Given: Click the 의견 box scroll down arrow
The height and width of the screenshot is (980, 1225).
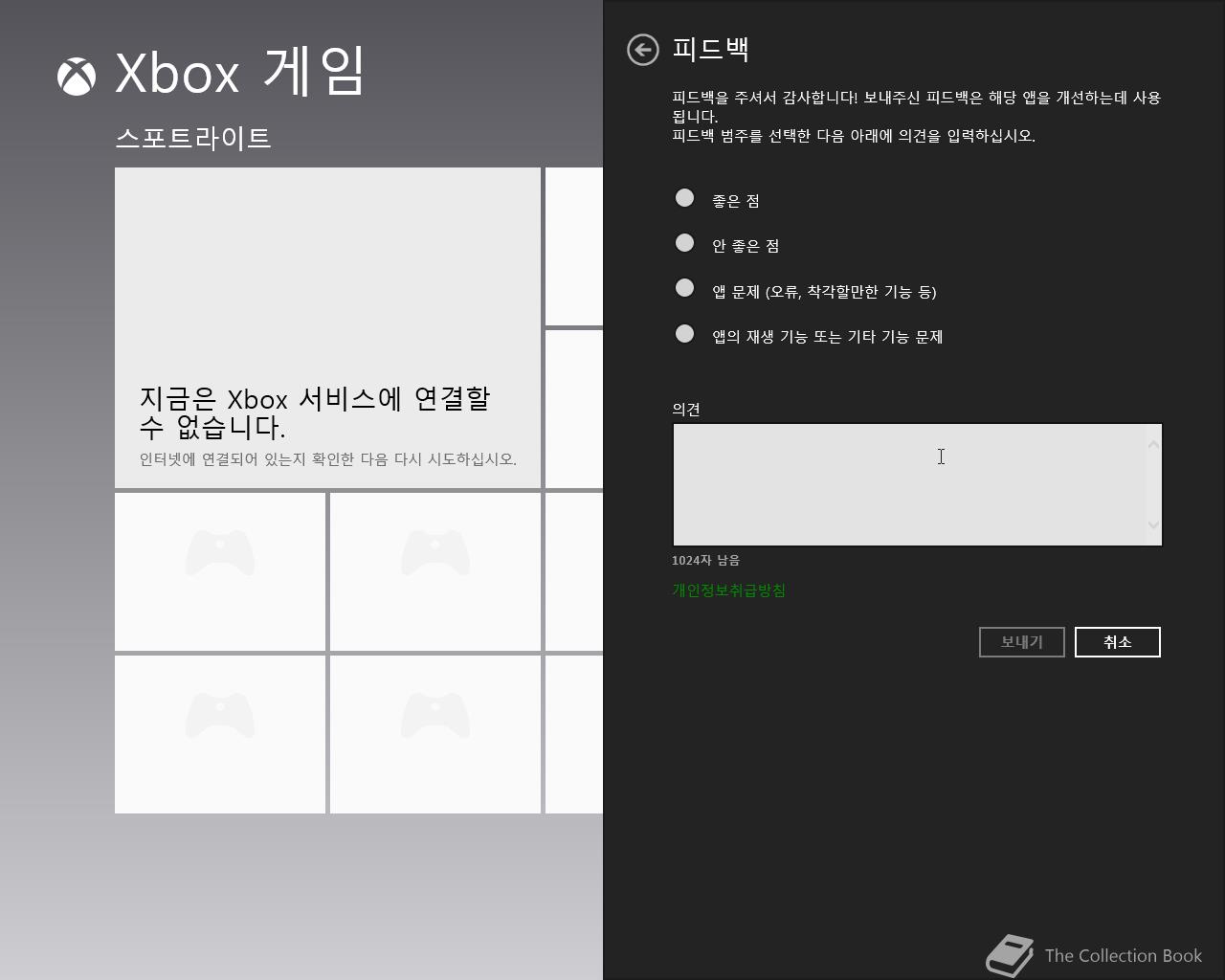Looking at the screenshot, I should coord(1153,524).
